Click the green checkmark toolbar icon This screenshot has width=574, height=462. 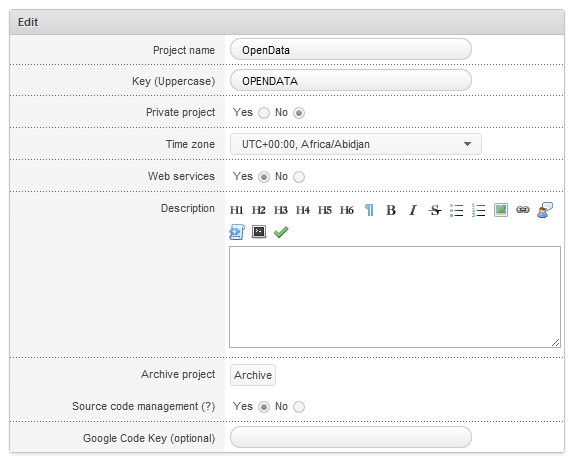(x=281, y=232)
